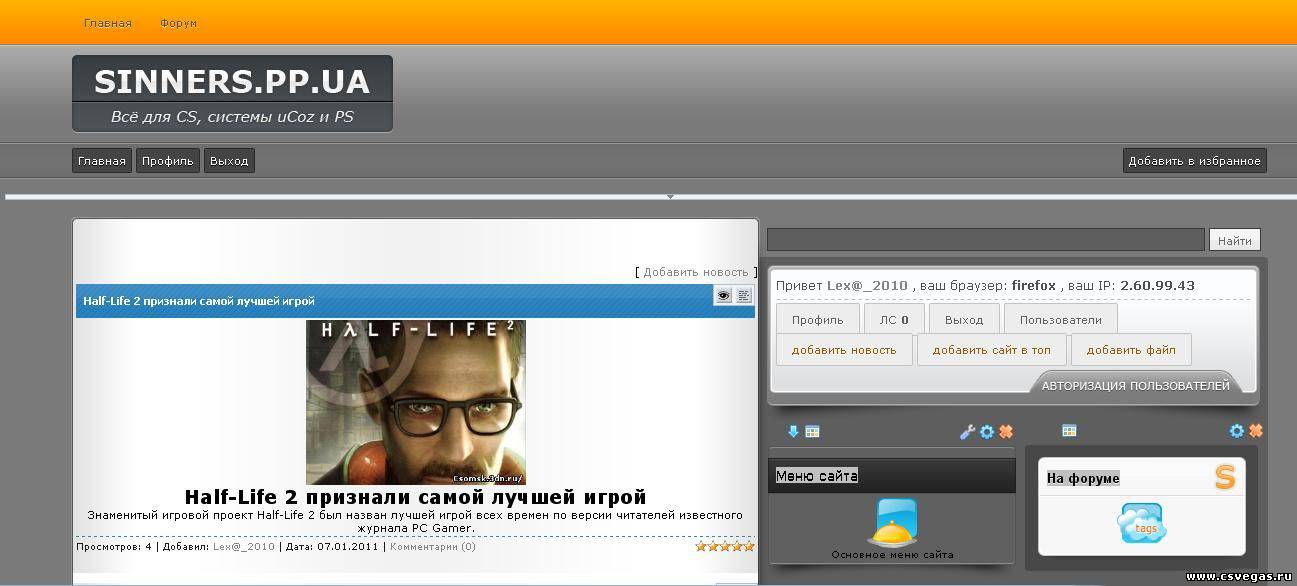Click the table icon above Меню сайта block
Viewport: 1297px width, 586px height.
pos(812,431)
